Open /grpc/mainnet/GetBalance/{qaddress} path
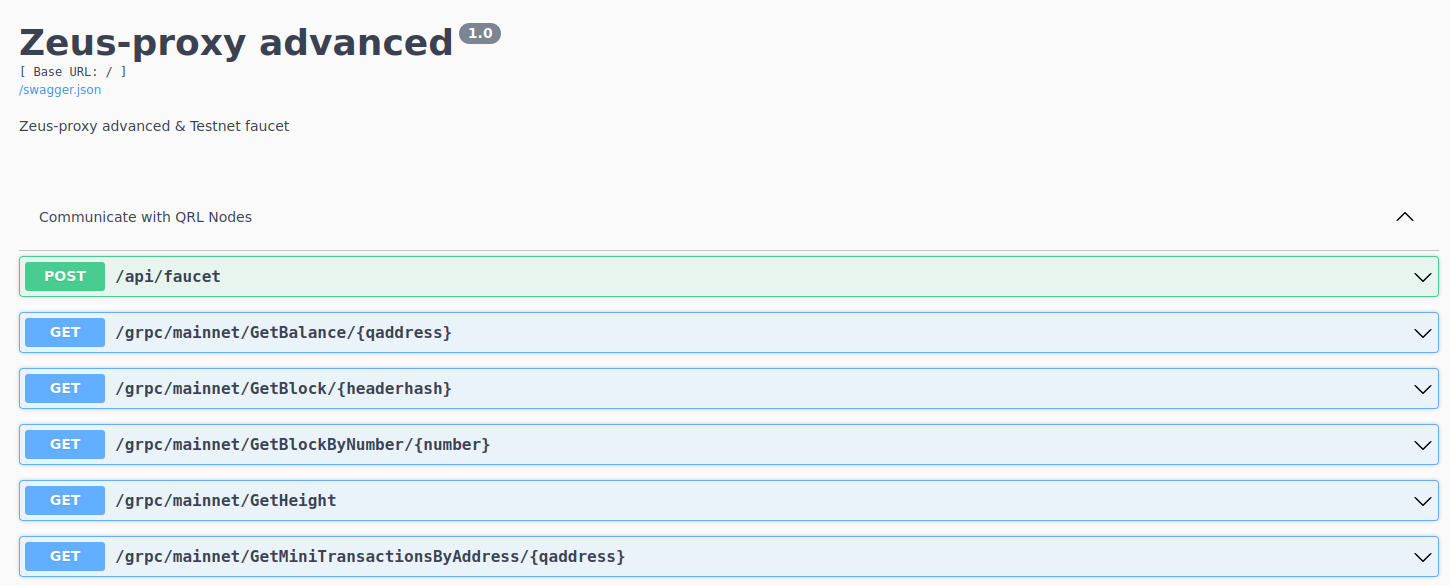 tap(283, 332)
